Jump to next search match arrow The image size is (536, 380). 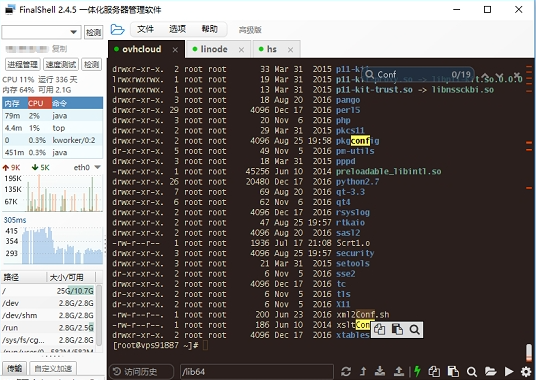point(500,75)
